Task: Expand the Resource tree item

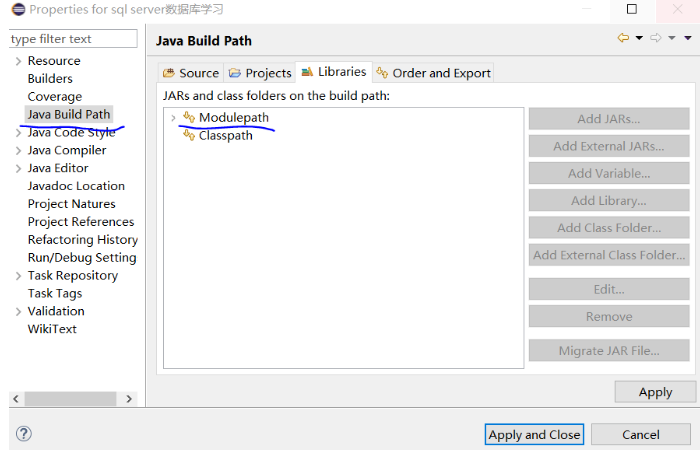Action: [18, 61]
